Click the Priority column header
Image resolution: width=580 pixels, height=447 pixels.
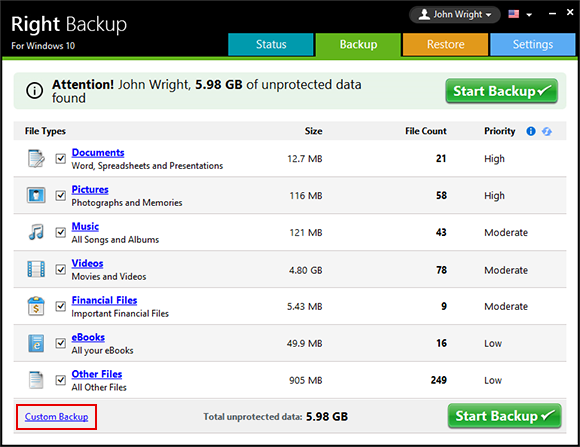500,131
